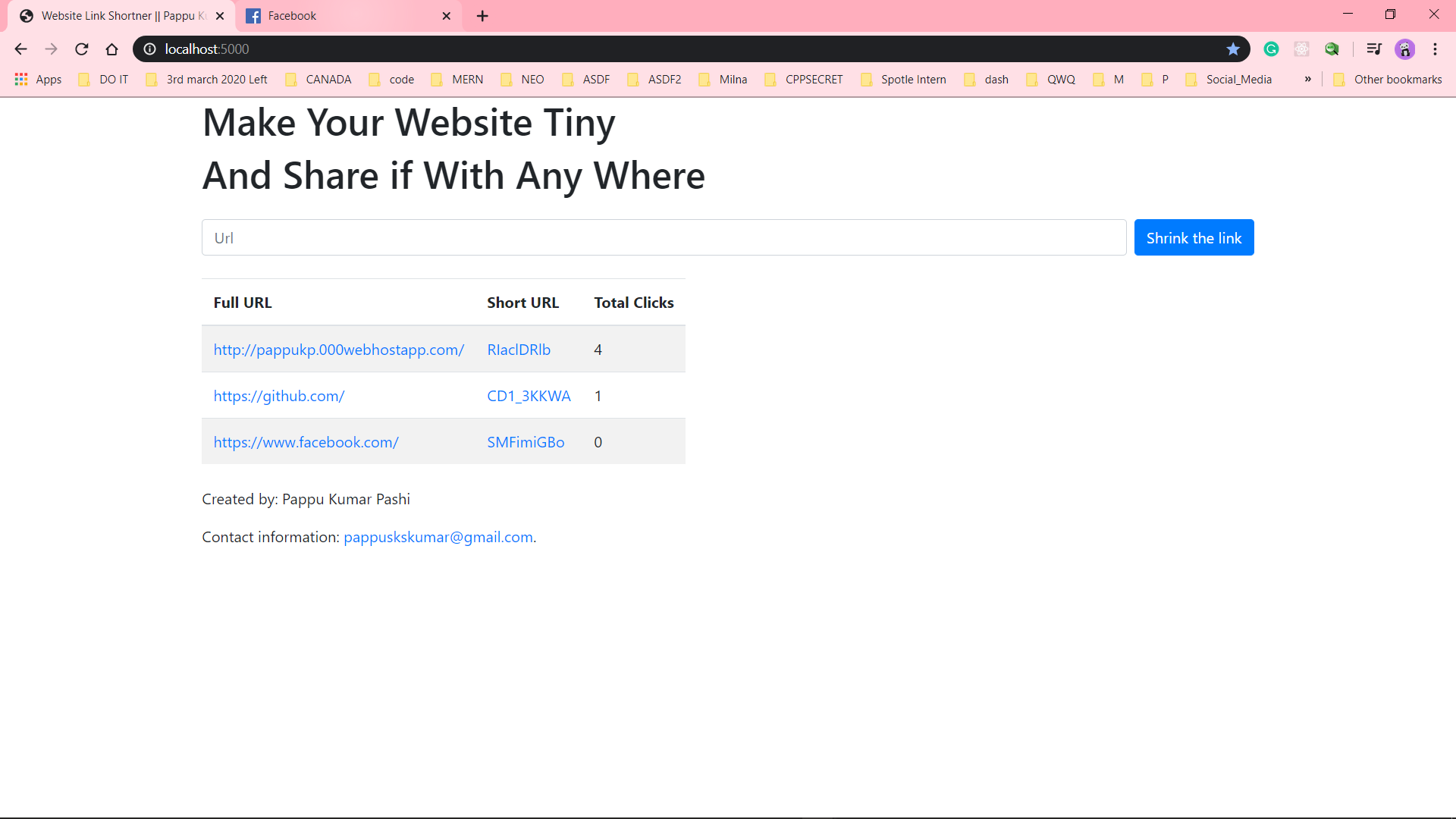
Task: Click the bookmark star icon
Action: point(1233,49)
